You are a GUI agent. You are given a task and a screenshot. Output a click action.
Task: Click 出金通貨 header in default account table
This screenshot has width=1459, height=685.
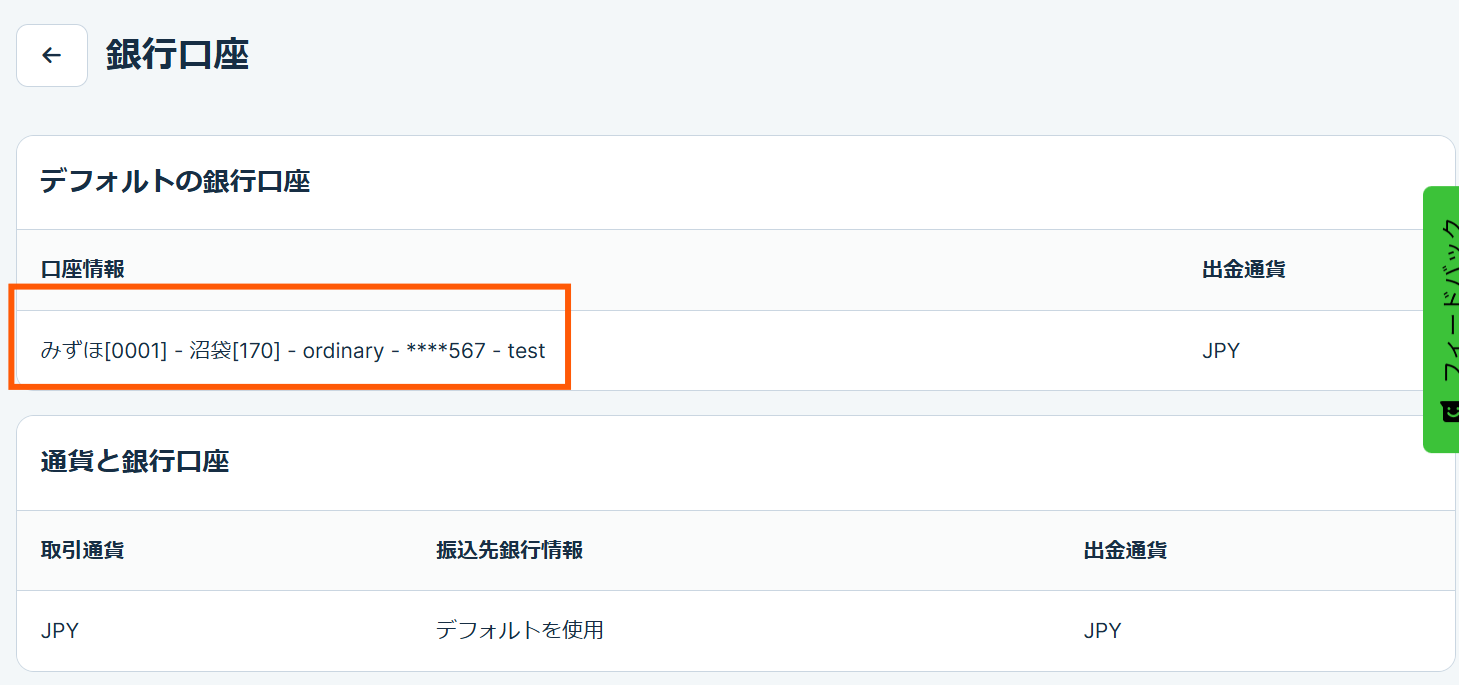click(x=1243, y=270)
